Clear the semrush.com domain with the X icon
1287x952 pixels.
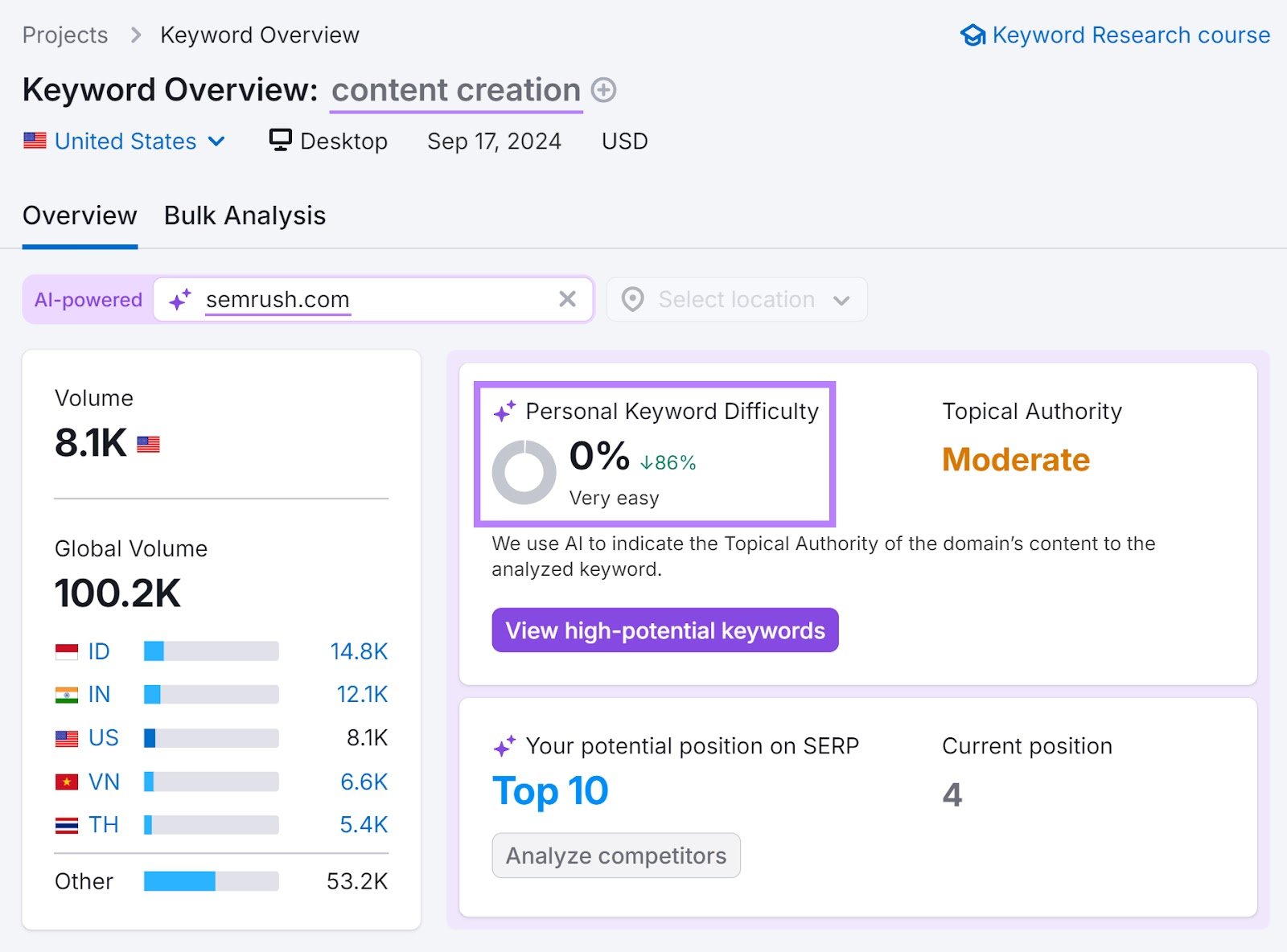pos(568,299)
